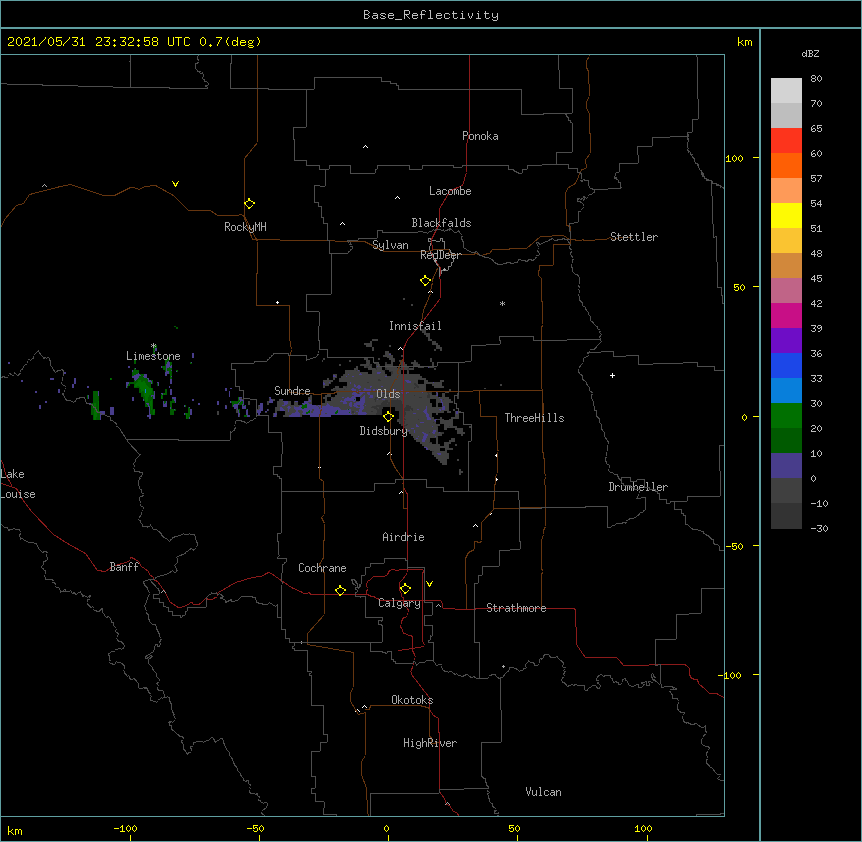The width and height of the screenshot is (862, 842).
Task: Pick the slate purple swatch between 10 and 0
Action: click(x=786, y=466)
